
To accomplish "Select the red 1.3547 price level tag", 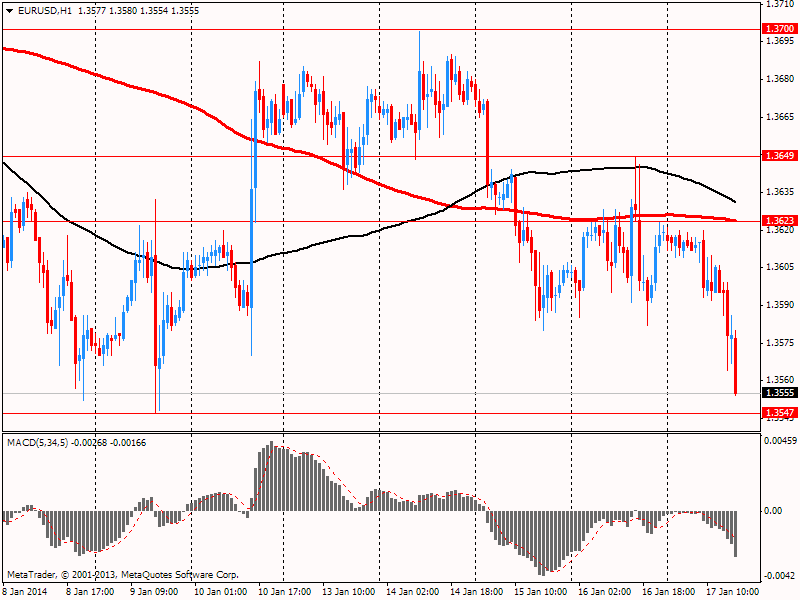I will click(x=780, y=413).
